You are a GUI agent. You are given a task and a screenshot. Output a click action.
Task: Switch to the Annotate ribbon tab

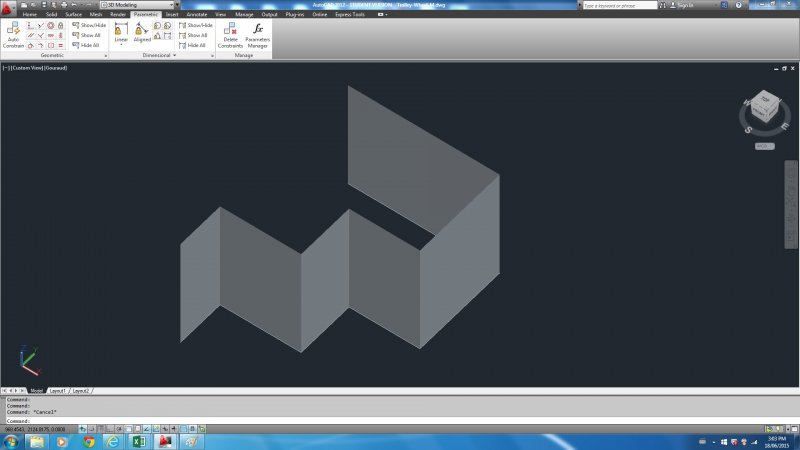(196, 14)
